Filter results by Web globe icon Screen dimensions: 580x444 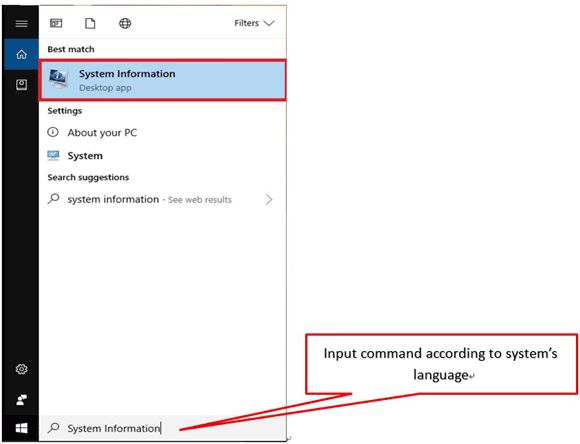tap(125, 23)
